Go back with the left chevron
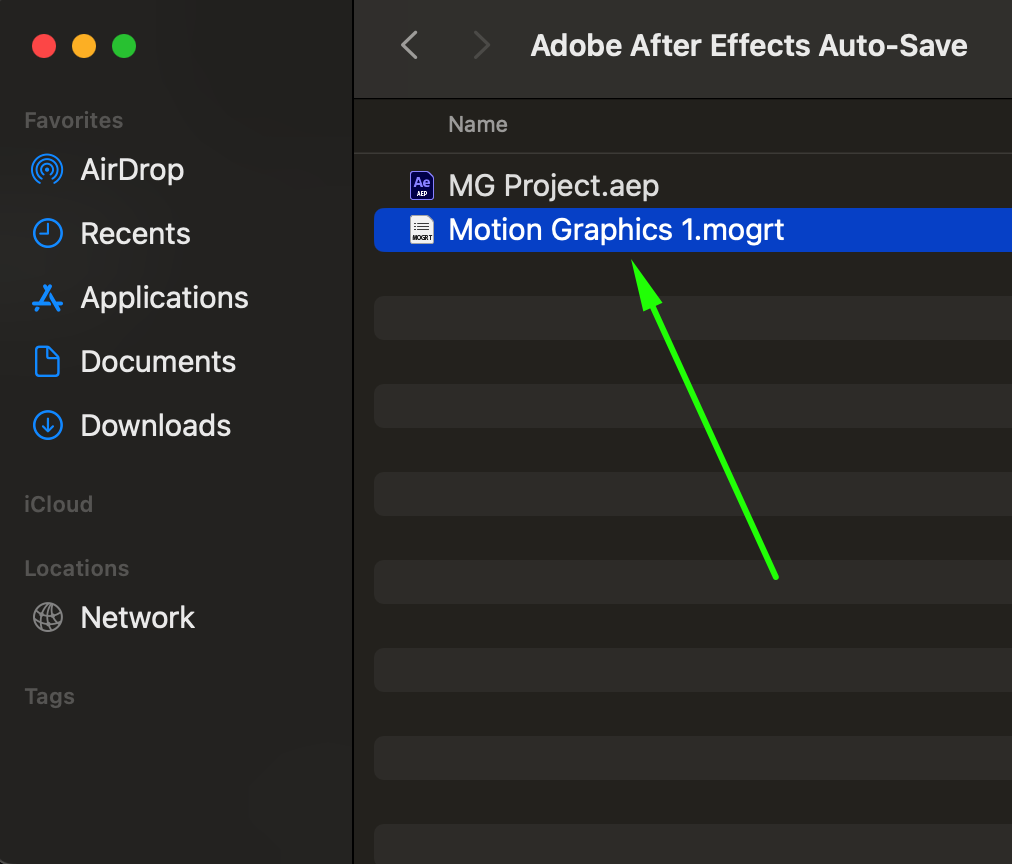This screenshot has height=864, width=1012. [x=409, y=45]
